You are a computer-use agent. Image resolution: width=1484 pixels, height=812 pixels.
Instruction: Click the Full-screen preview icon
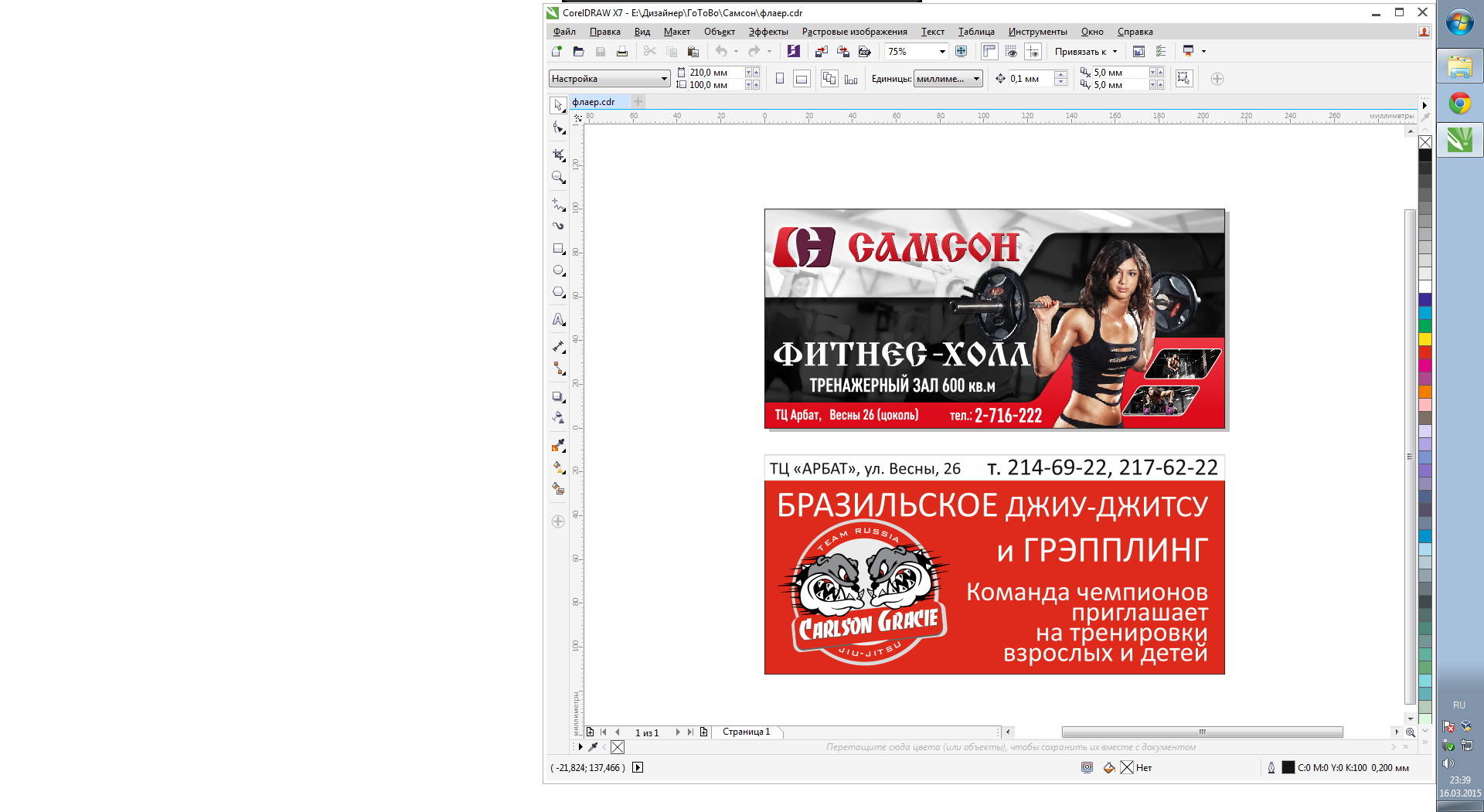961,52
